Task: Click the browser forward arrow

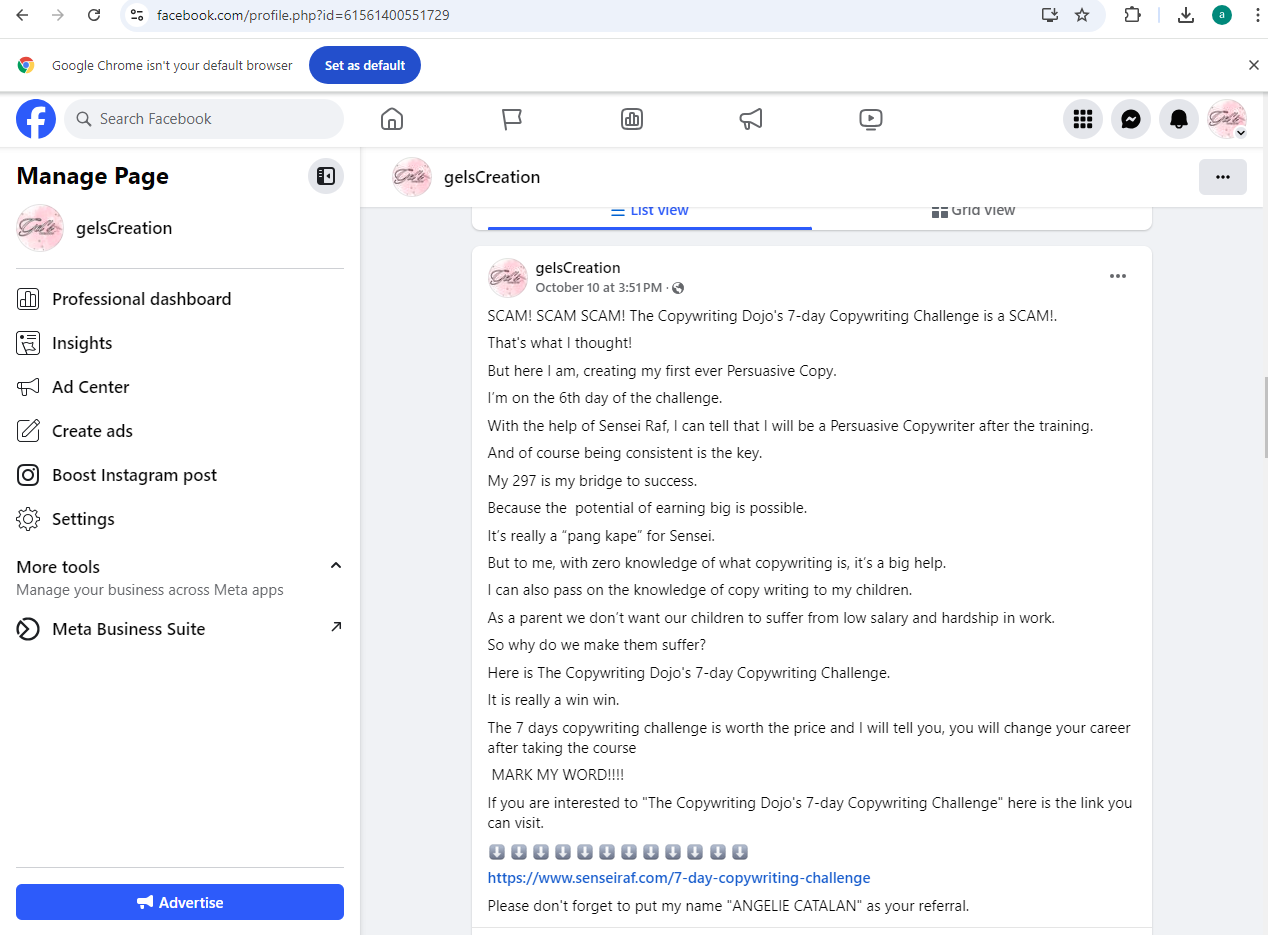Action: [x=58, y=15]
